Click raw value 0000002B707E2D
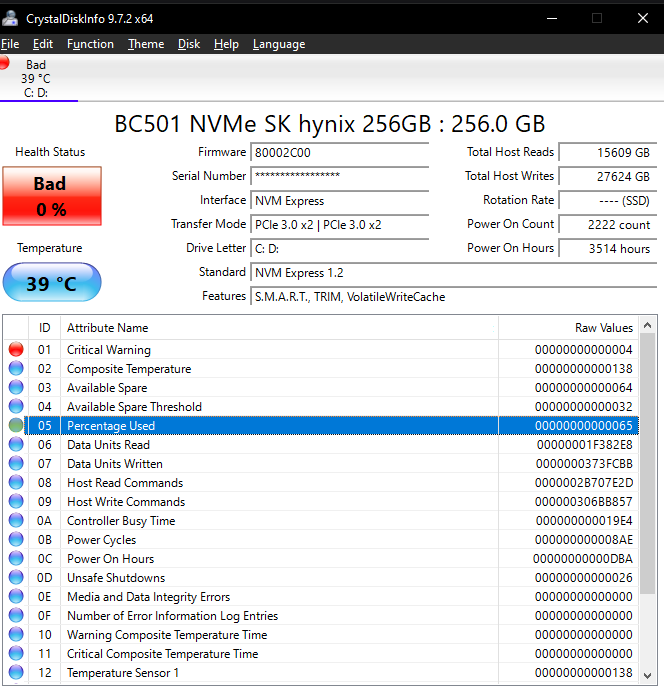The height and width of the screenshot is (690, 664). click(584, 483)
